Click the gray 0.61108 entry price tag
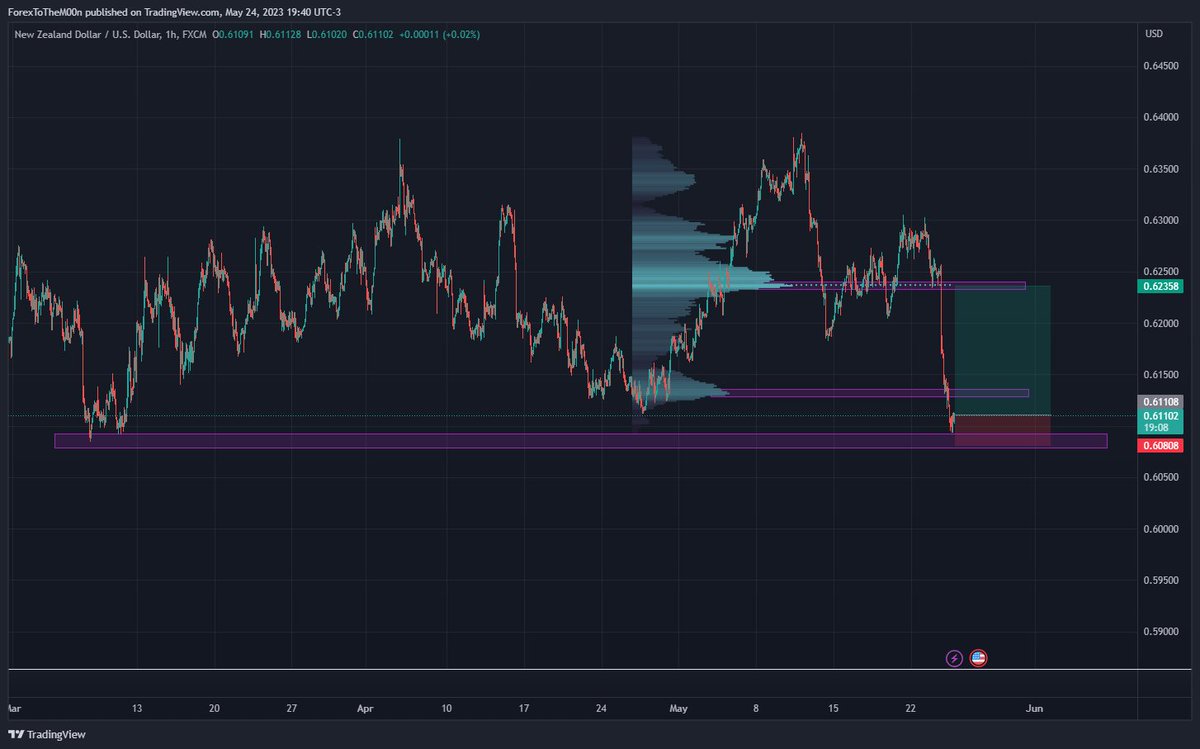 [x=1159, y=402]
